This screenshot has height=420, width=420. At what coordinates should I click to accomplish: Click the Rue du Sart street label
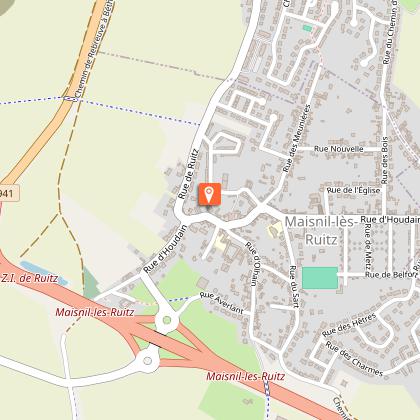pyautogui.click(x=293, y=286)
